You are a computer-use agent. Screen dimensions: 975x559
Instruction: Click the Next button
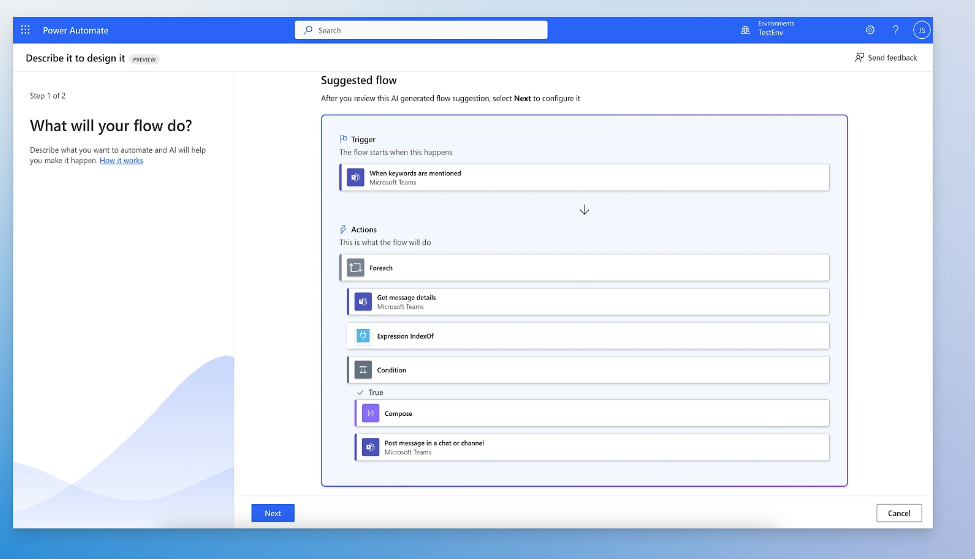tap(273, 513)
